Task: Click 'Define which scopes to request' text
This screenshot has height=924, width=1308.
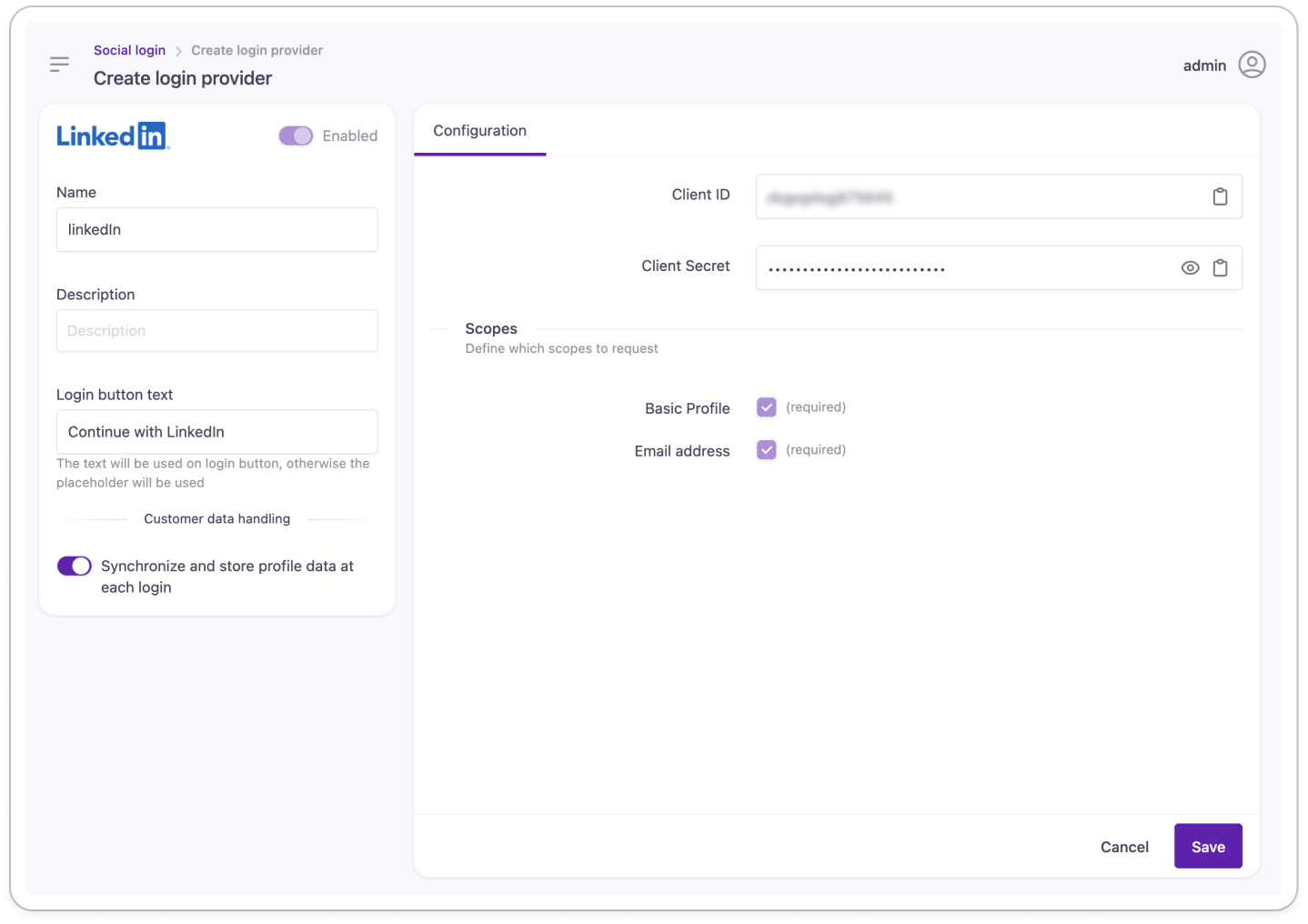Action: pos(561,348)
